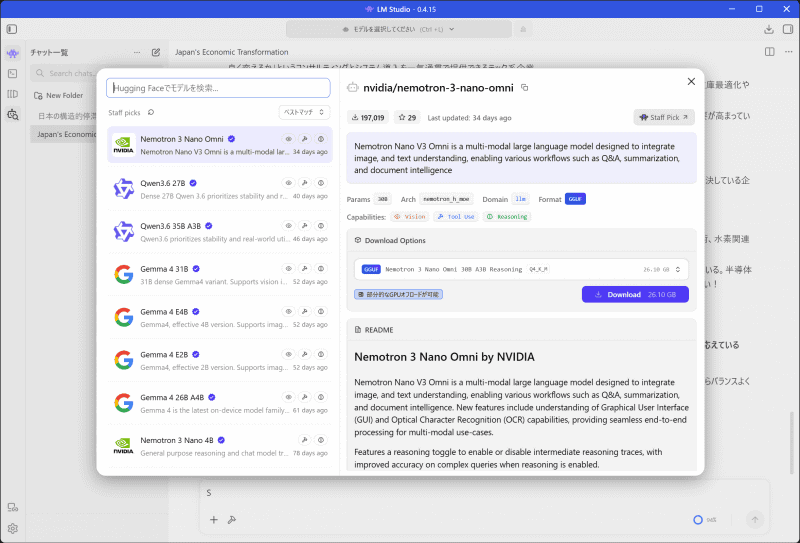The image size is (800, 543).
Task: Click the Tool Use capability tag
Action: click(456, 217)
